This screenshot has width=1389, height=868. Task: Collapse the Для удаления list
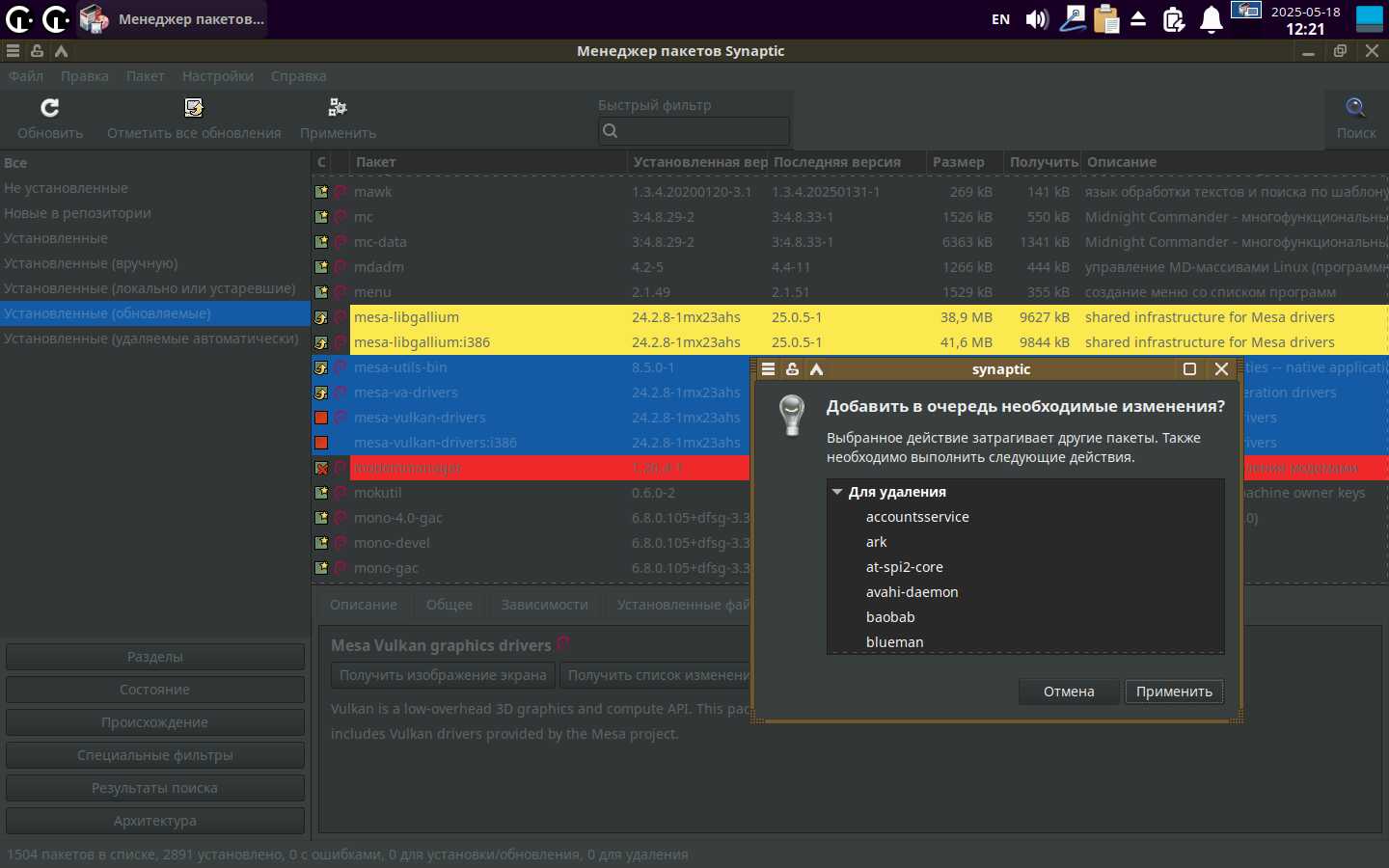(837, 492)
